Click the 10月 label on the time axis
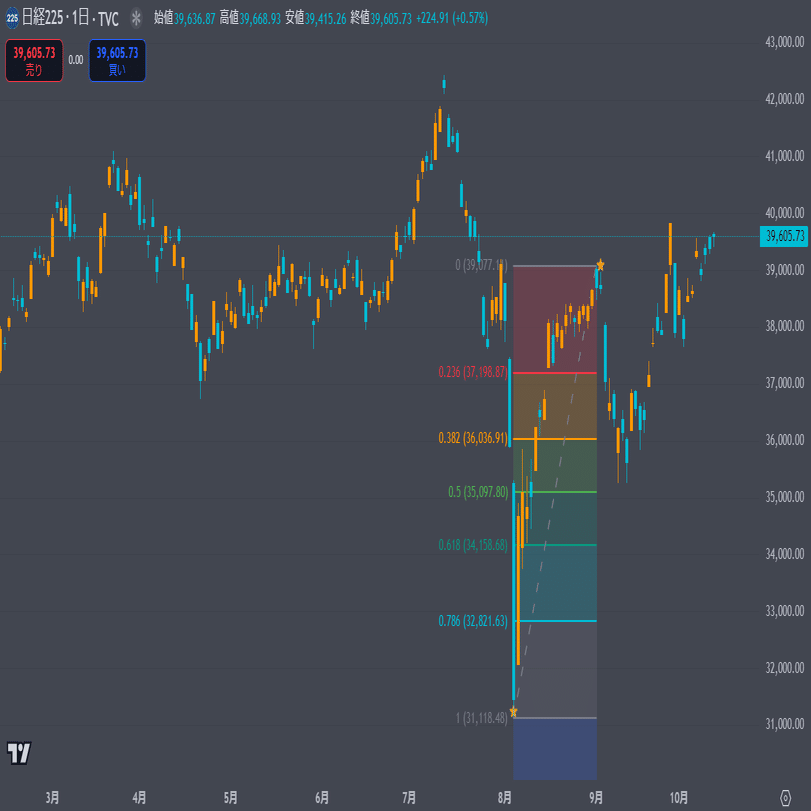This screenshot has height=811, width=811. point(679,798)
